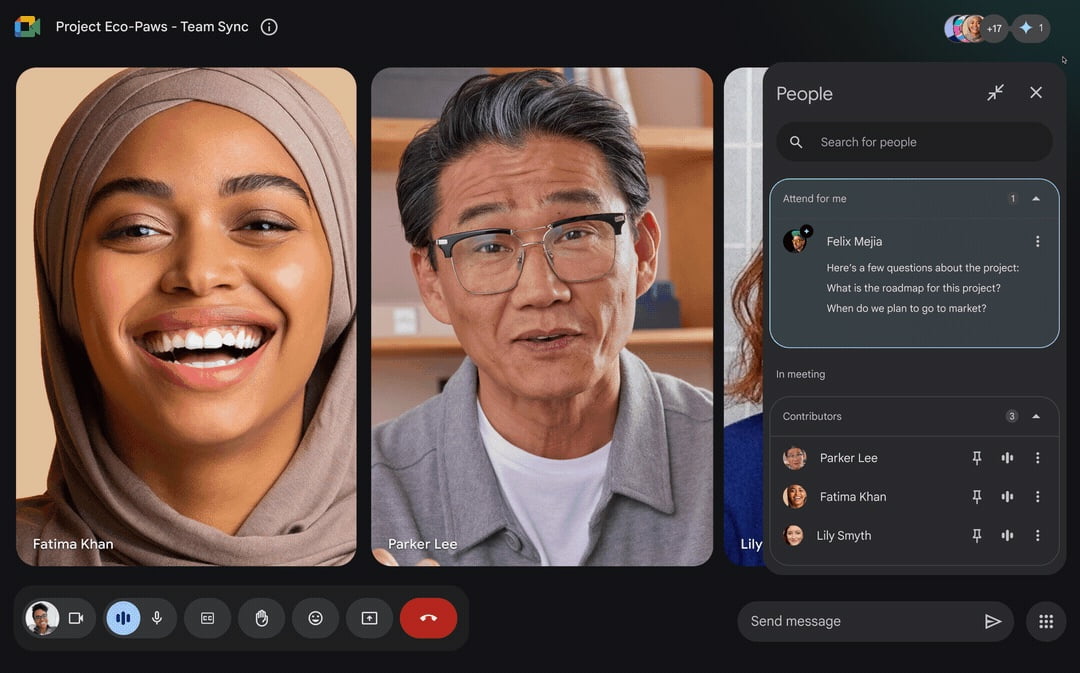Collapse the Attend for me section

1037,198
